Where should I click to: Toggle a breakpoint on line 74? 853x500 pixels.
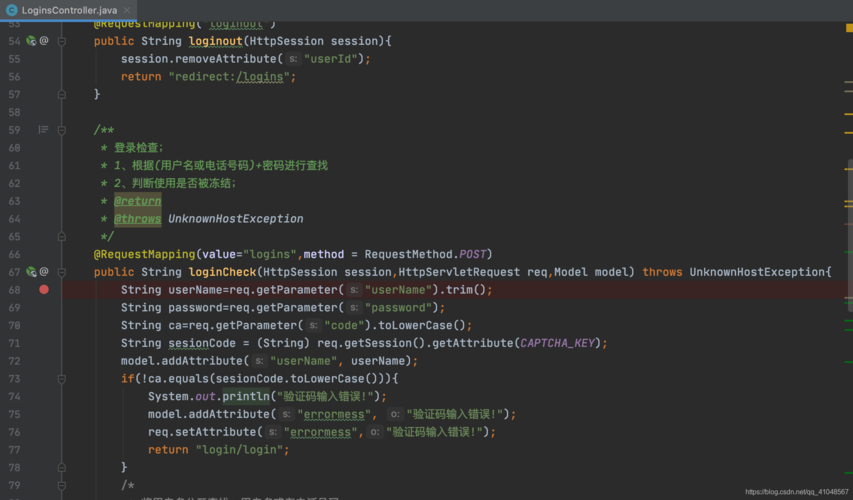(44, 397)
